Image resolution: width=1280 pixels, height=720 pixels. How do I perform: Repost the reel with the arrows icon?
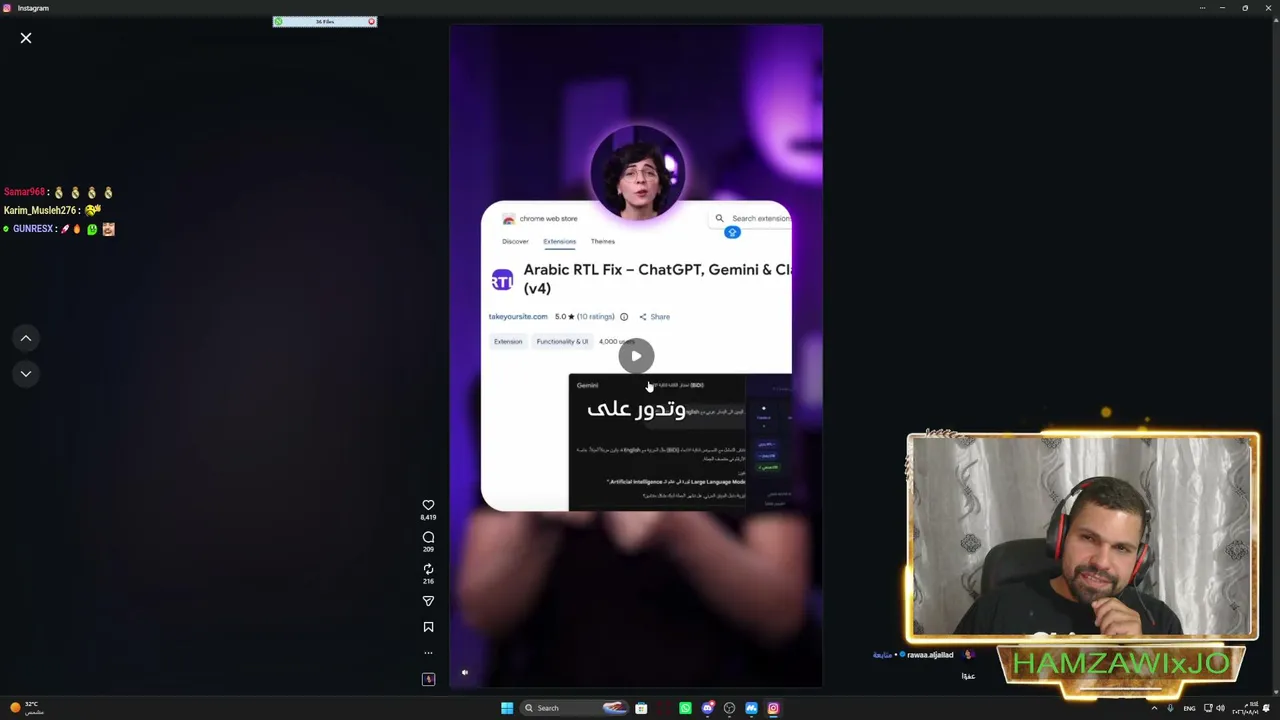[x=428, y=569]
